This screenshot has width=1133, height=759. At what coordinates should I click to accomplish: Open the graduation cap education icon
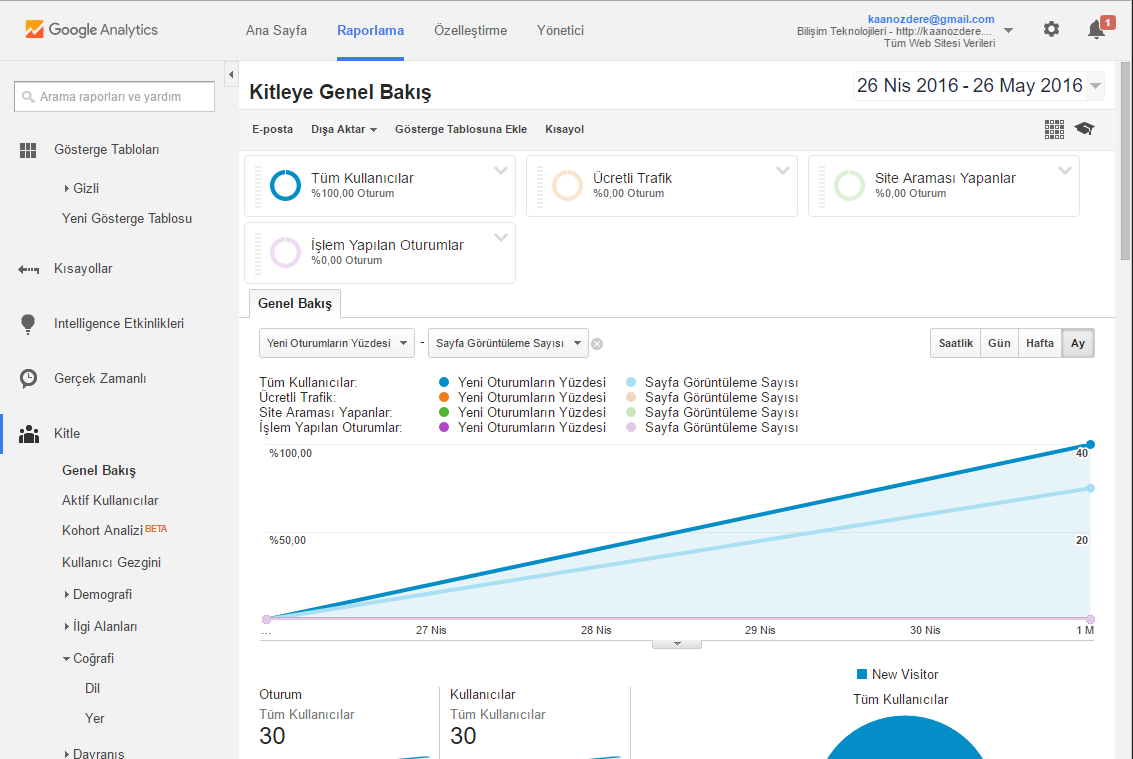coord(1085,129)
